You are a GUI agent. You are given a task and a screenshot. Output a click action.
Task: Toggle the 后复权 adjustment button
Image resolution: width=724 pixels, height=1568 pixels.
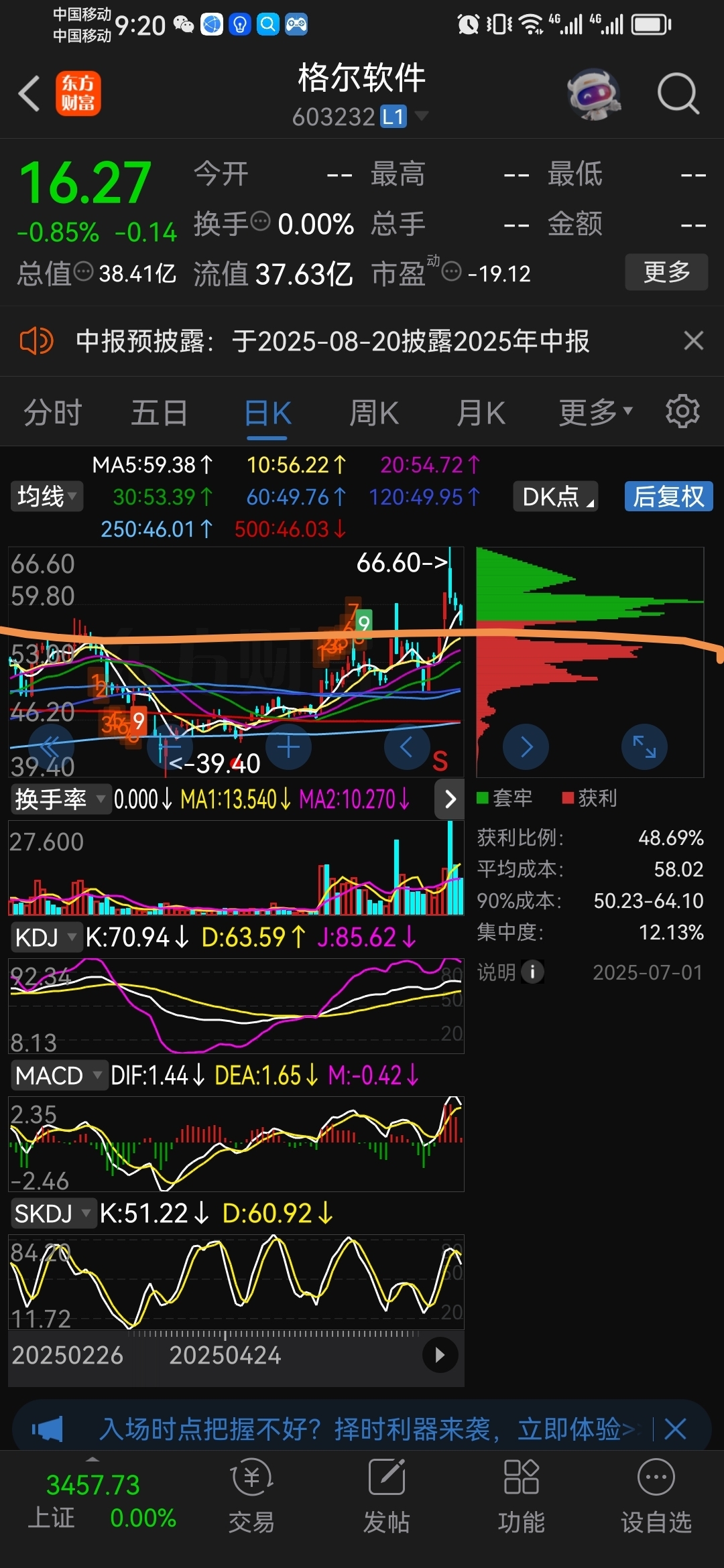tap(669, 497)
